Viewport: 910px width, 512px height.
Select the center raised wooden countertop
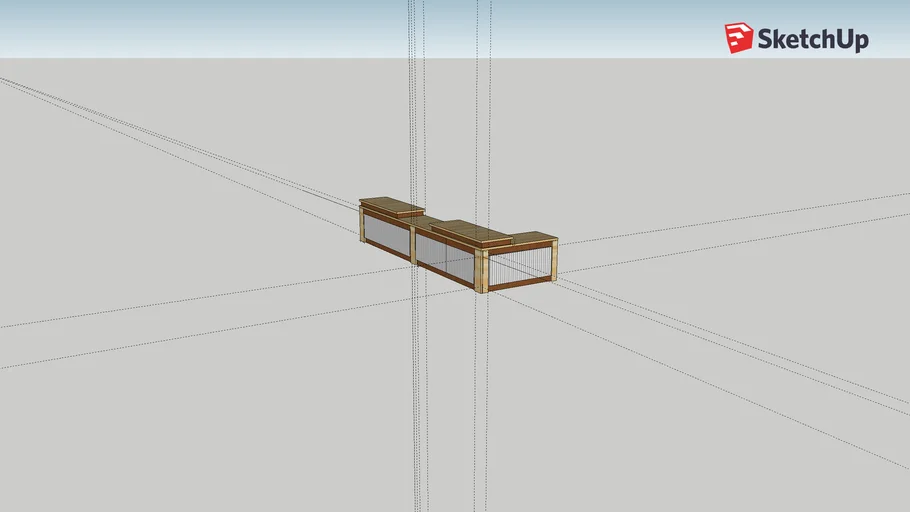click(470, 233)
